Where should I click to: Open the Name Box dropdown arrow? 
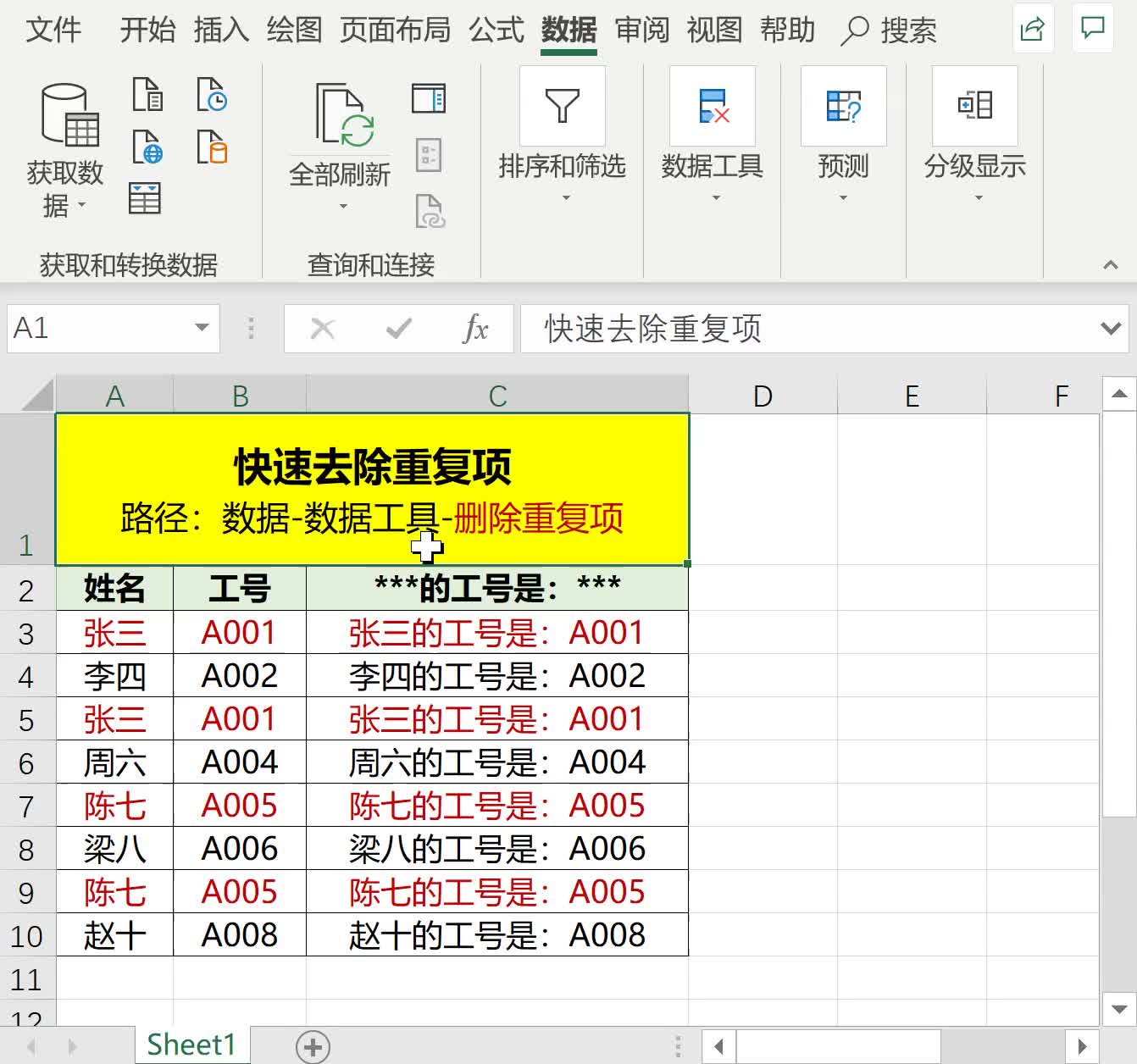[202, 328]
